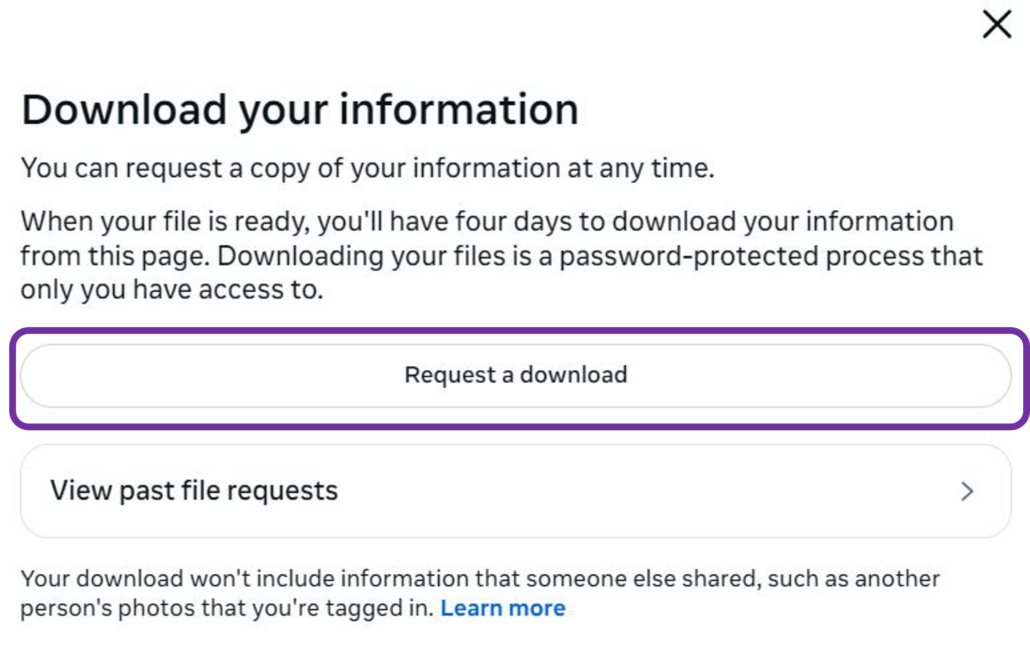Click the Download your information heading
The height and width of the screenshot is (661, 1030).
pyautogui.click(x=300, y=109)
